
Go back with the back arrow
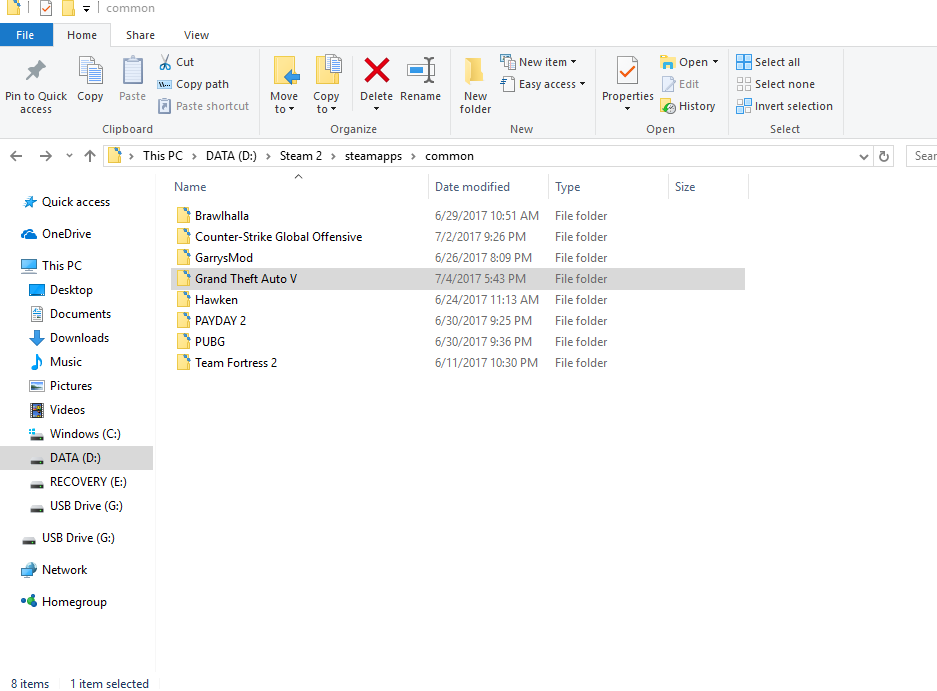[16, 156]
